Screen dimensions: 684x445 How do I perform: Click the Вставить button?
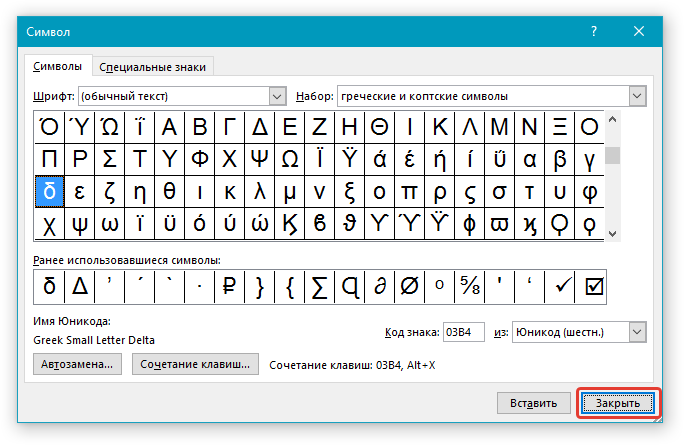(534, 403)
